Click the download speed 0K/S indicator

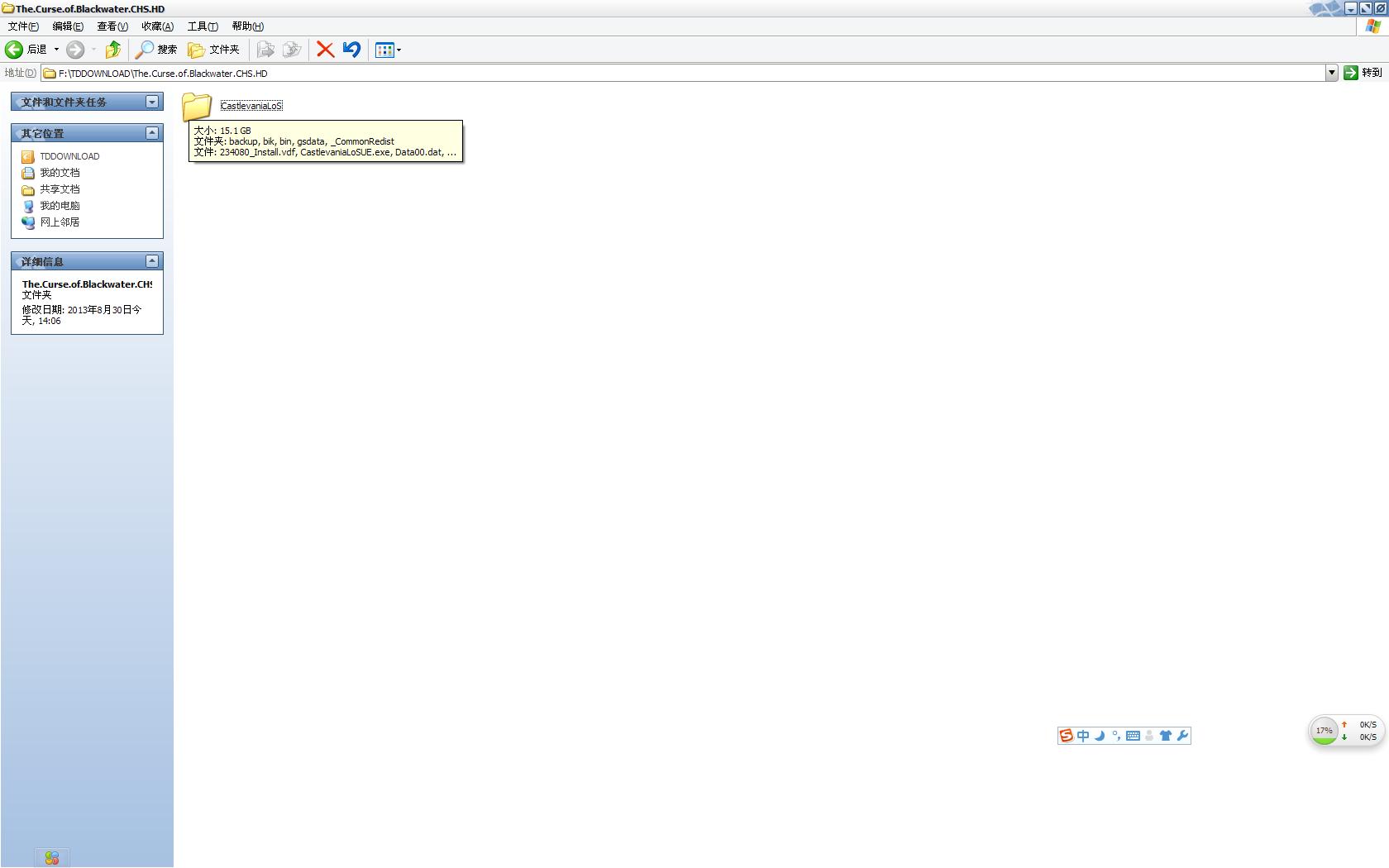tap(1360, 737)
